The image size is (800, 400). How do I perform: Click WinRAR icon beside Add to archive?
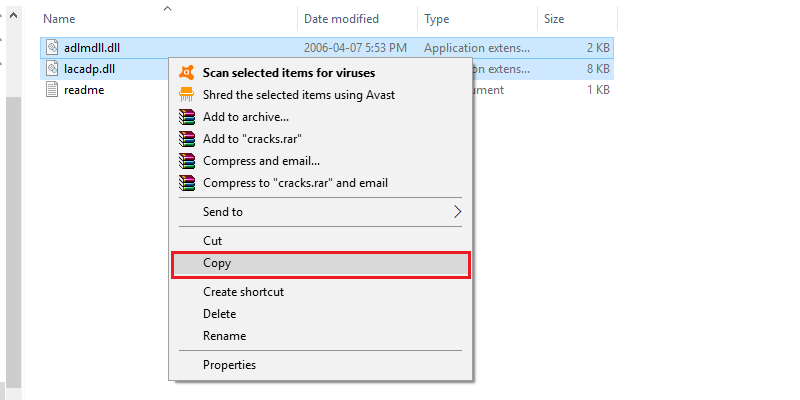tap(186, 117)
